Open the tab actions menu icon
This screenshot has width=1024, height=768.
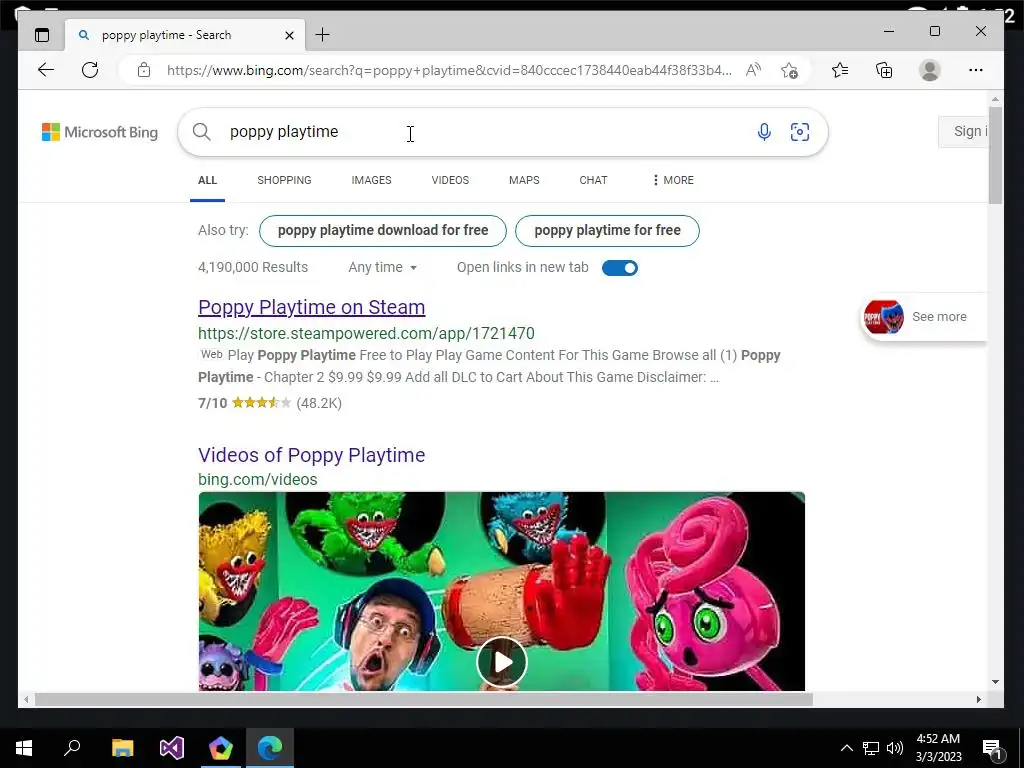42,35
